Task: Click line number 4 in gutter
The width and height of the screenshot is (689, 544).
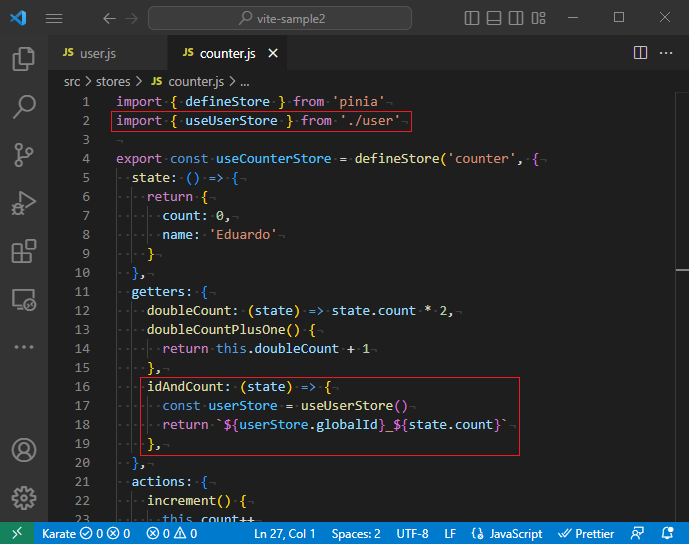Action: pyautogui.click(x=86, y=159)
